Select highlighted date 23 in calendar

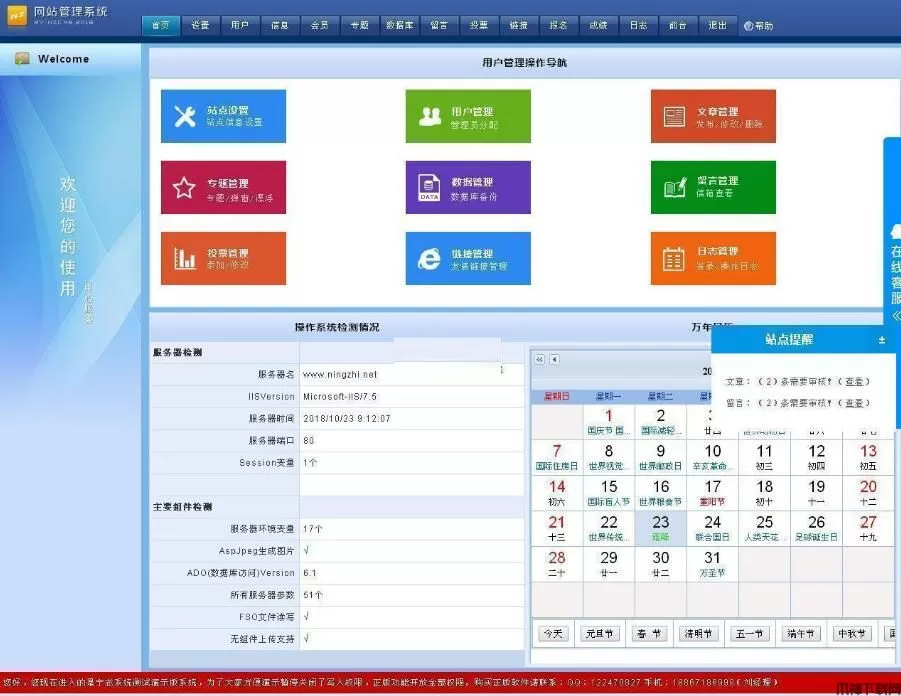click(x=661, y=528)
